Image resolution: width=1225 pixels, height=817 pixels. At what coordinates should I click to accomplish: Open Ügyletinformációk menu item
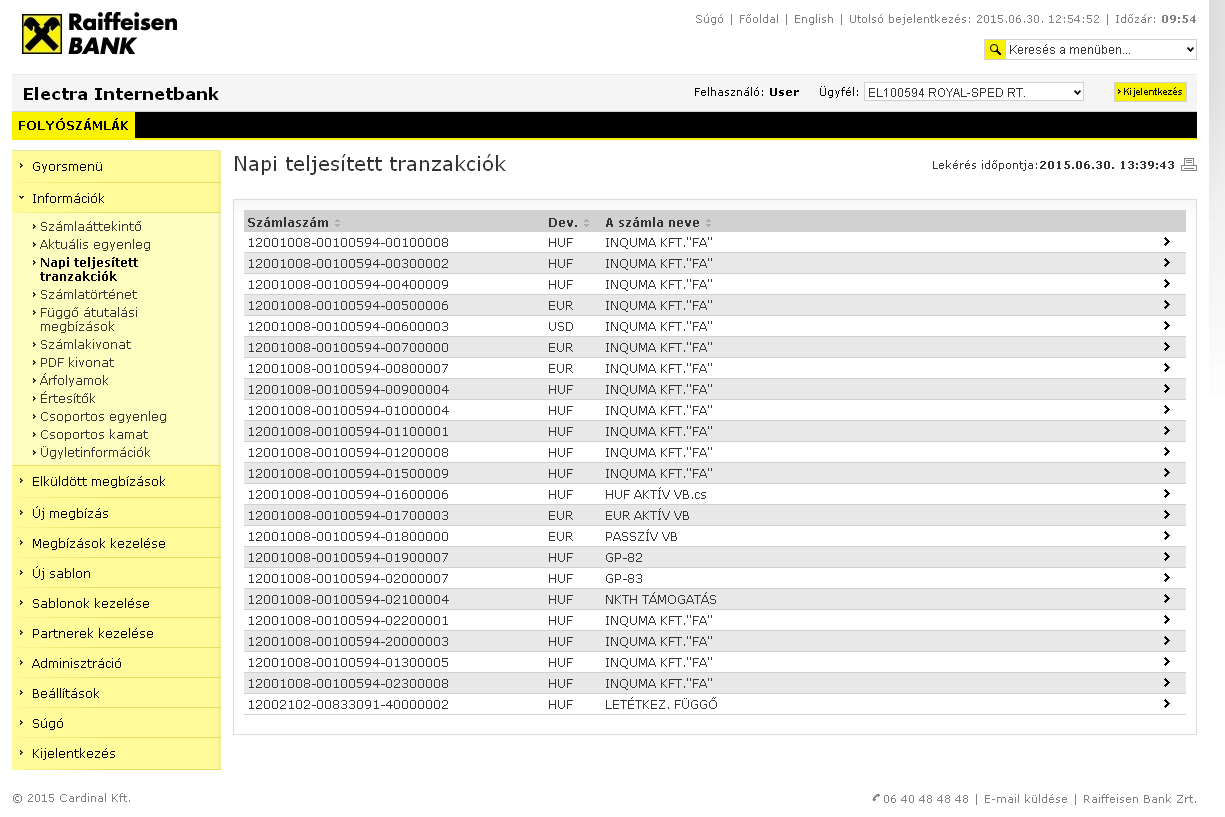tap(95, 452)
